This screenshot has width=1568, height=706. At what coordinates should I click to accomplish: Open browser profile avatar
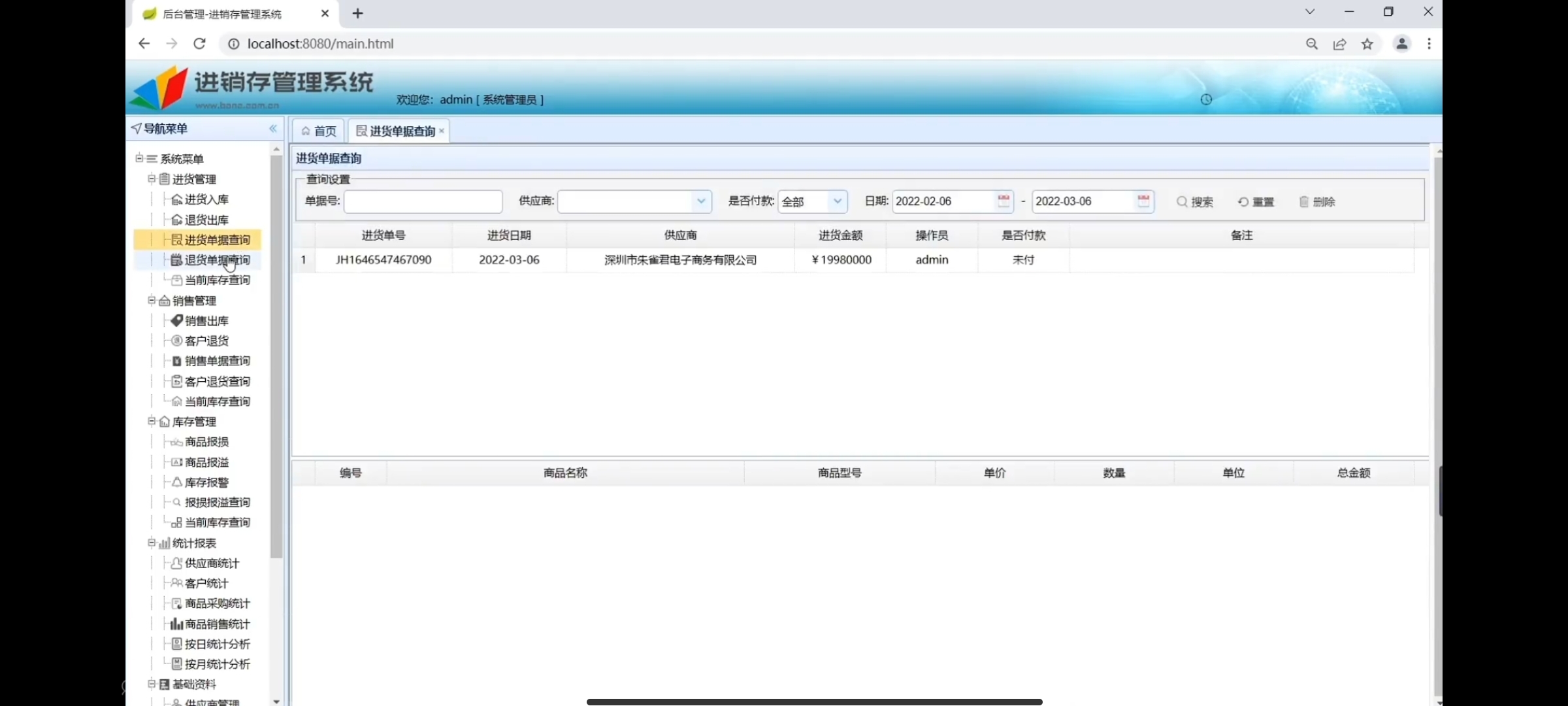[x=1402, y=44]
